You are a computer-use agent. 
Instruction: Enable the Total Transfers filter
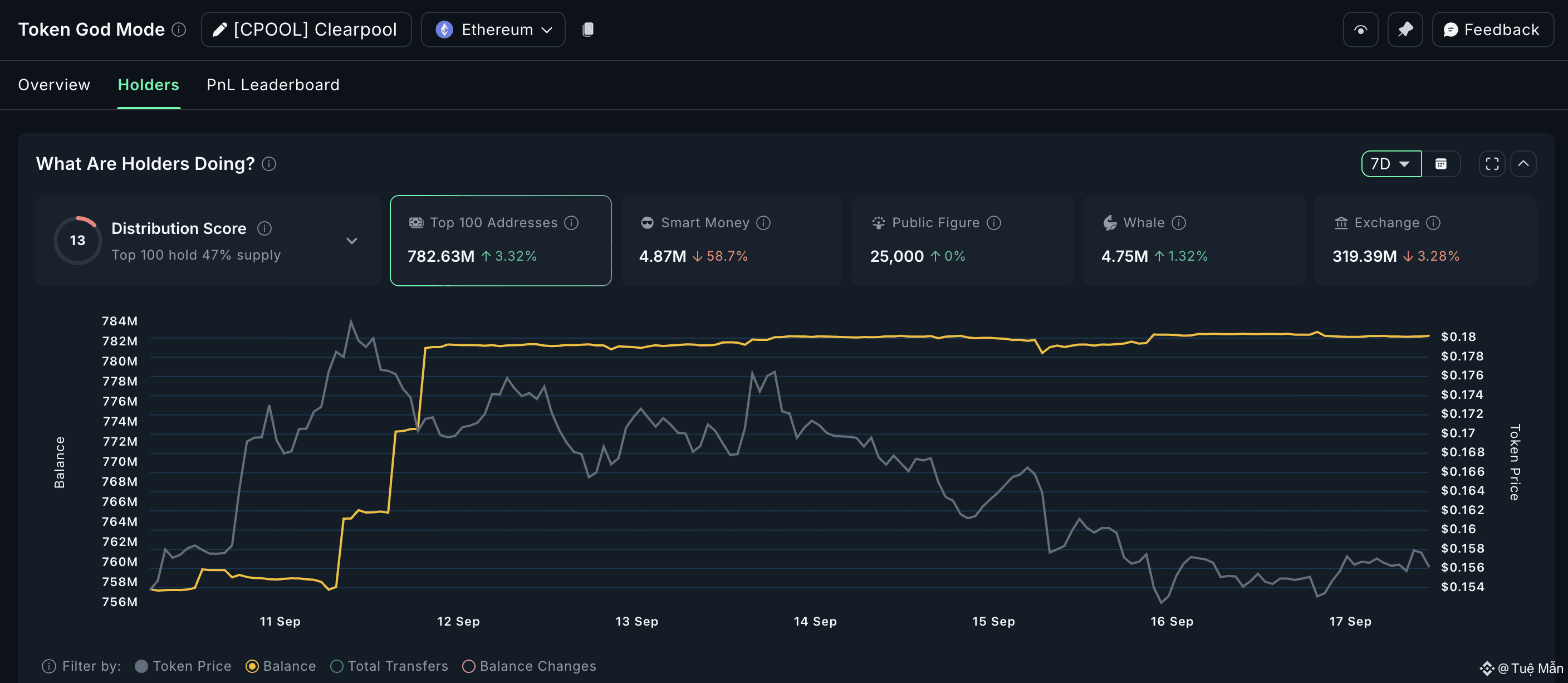tap(389, 666)
